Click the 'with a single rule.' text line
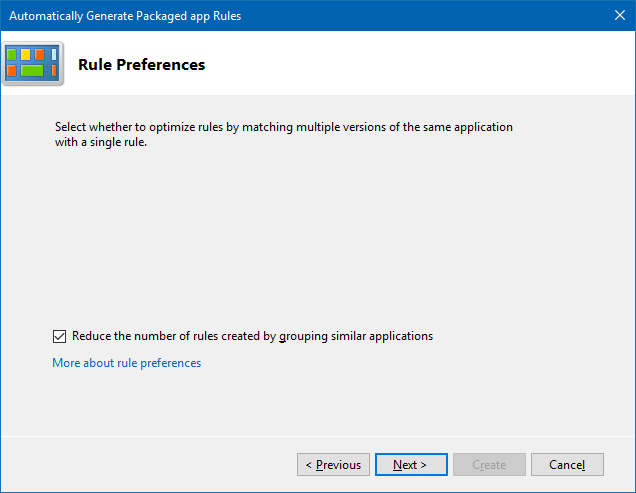Viewport: 636px width, 493px height. [x=107, y=143]
